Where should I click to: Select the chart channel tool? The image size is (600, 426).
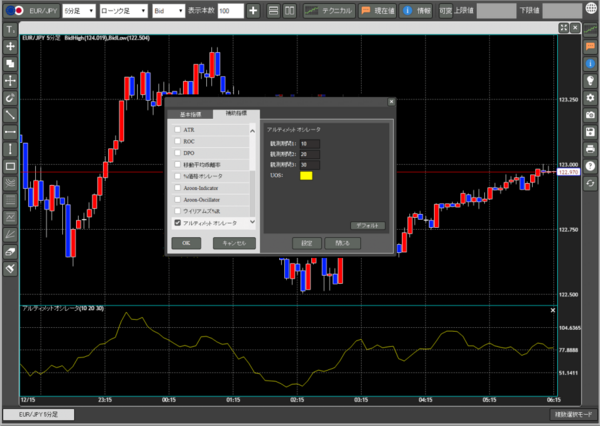(10, 217)
